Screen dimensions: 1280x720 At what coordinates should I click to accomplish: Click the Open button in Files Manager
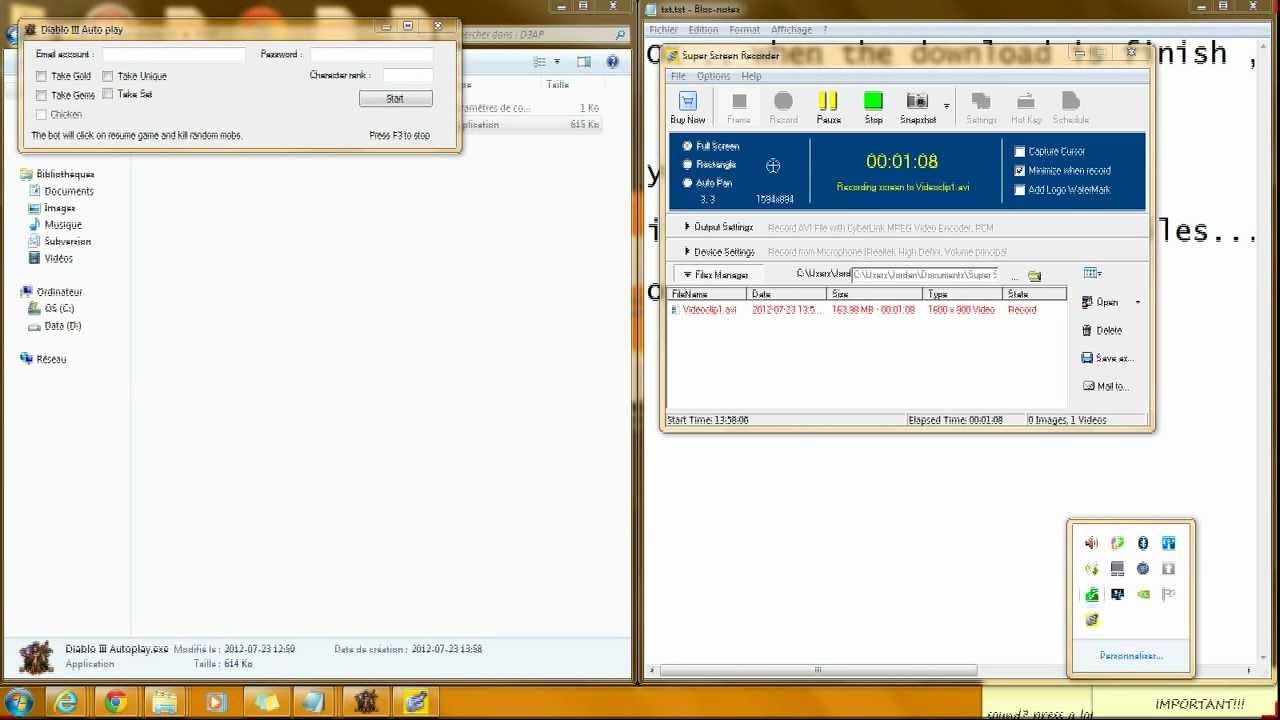[1099, 302]
